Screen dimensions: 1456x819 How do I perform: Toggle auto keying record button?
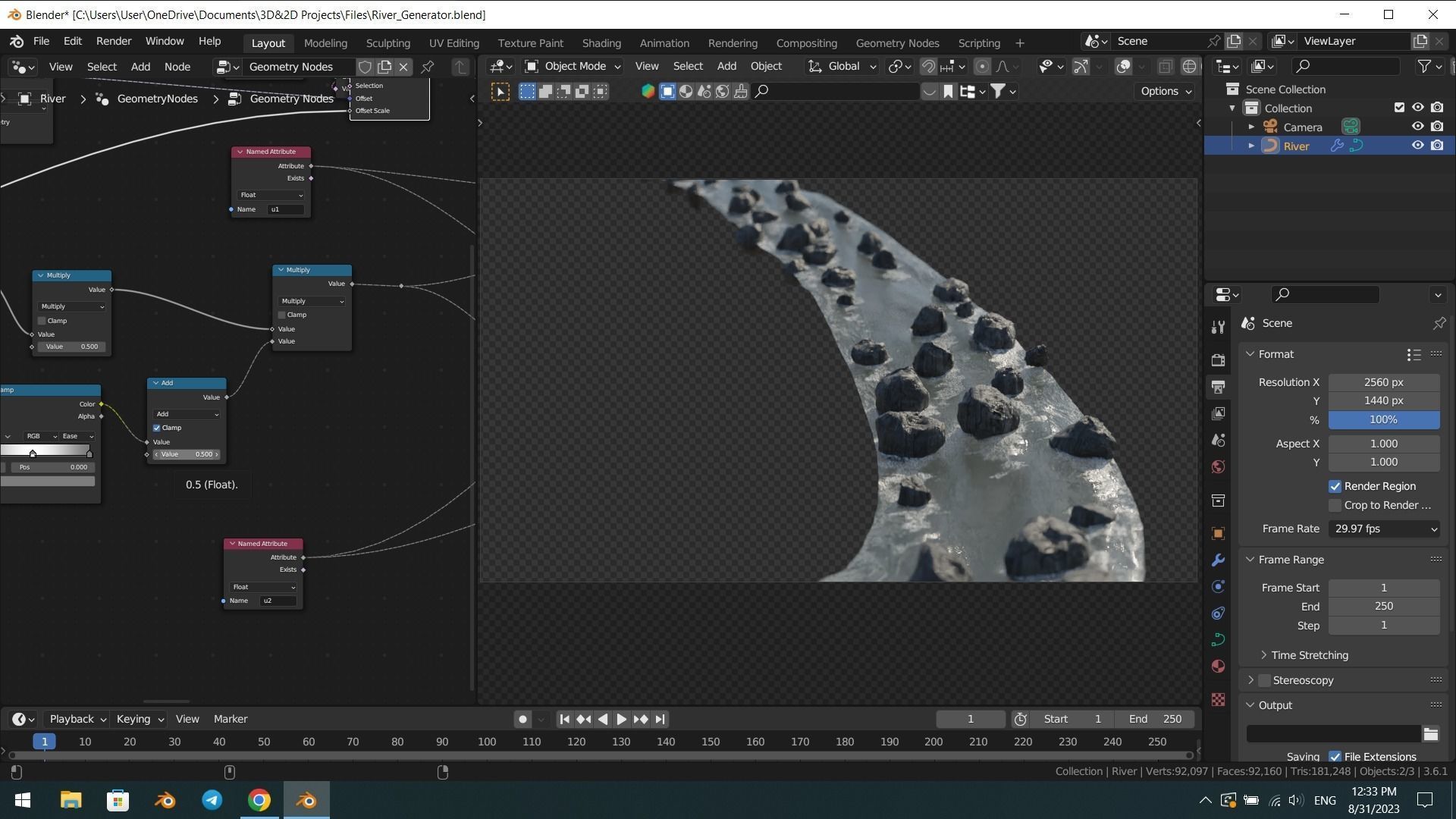pos(522,719)
